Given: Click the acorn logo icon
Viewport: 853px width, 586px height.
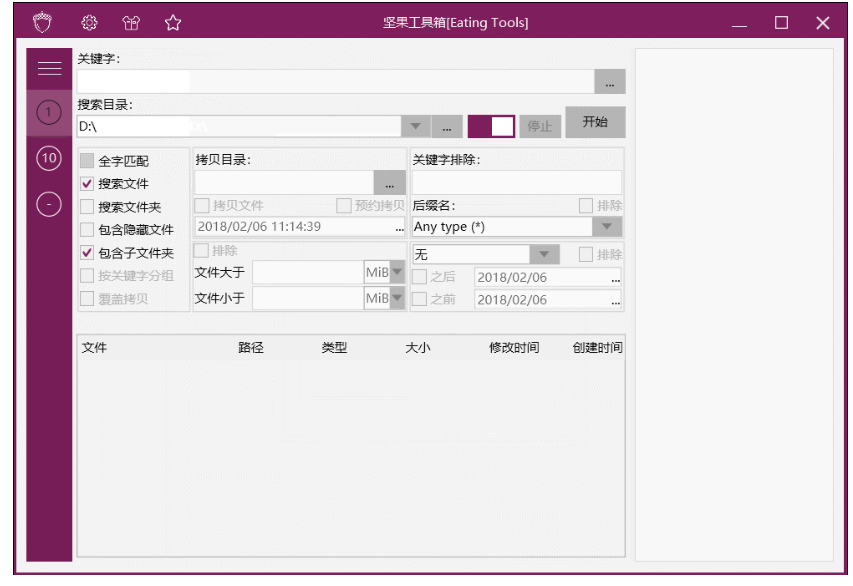Looking at the screenshot, I should (x=42, y=20).
